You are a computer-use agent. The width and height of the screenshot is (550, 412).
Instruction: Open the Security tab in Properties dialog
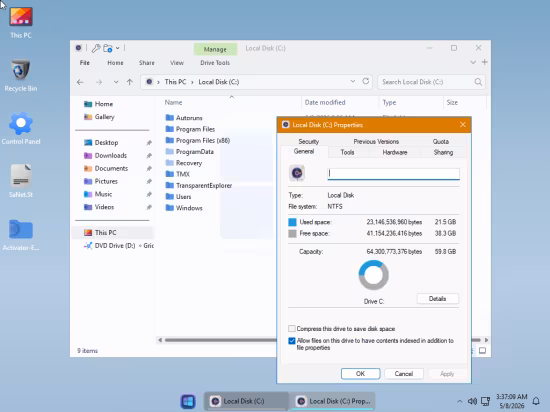(309, 142)
